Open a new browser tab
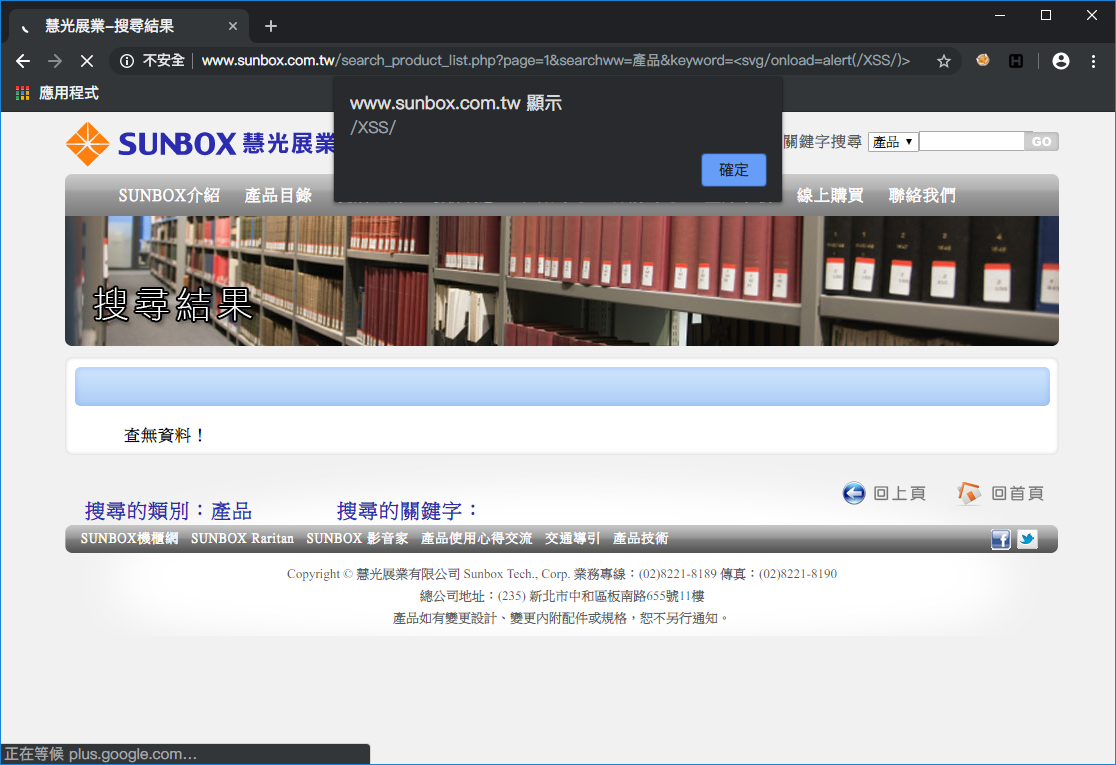1116x765 pixels. pyautogui.click(x=270, y=26)
